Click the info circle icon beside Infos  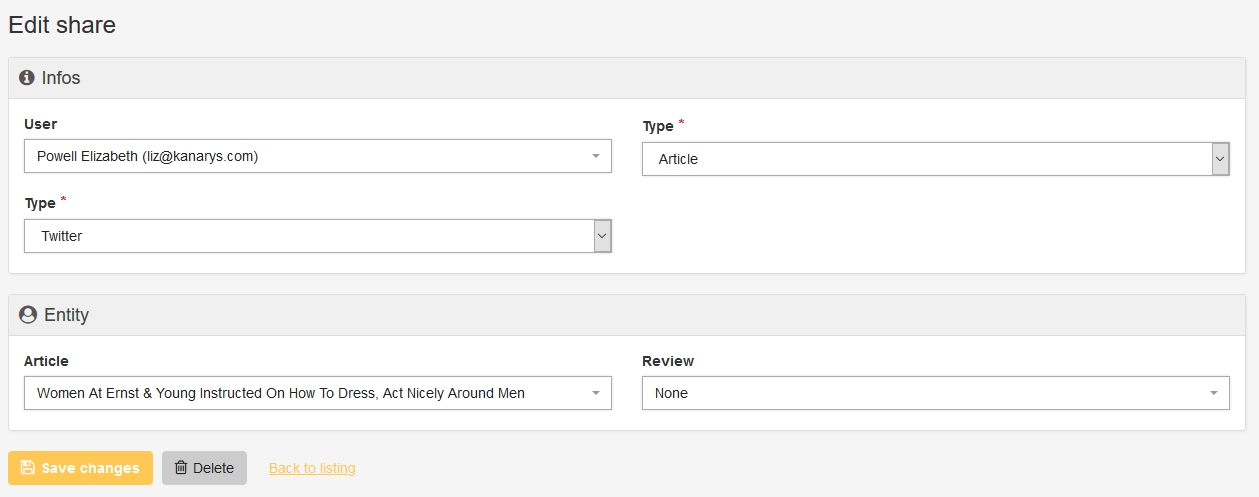click(x=27, y=78)
